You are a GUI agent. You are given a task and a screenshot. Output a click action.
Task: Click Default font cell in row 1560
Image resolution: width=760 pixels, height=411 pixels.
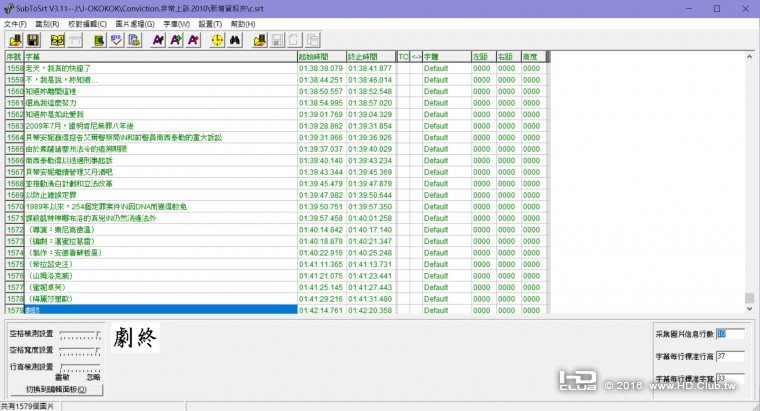[x=447, y=92]
